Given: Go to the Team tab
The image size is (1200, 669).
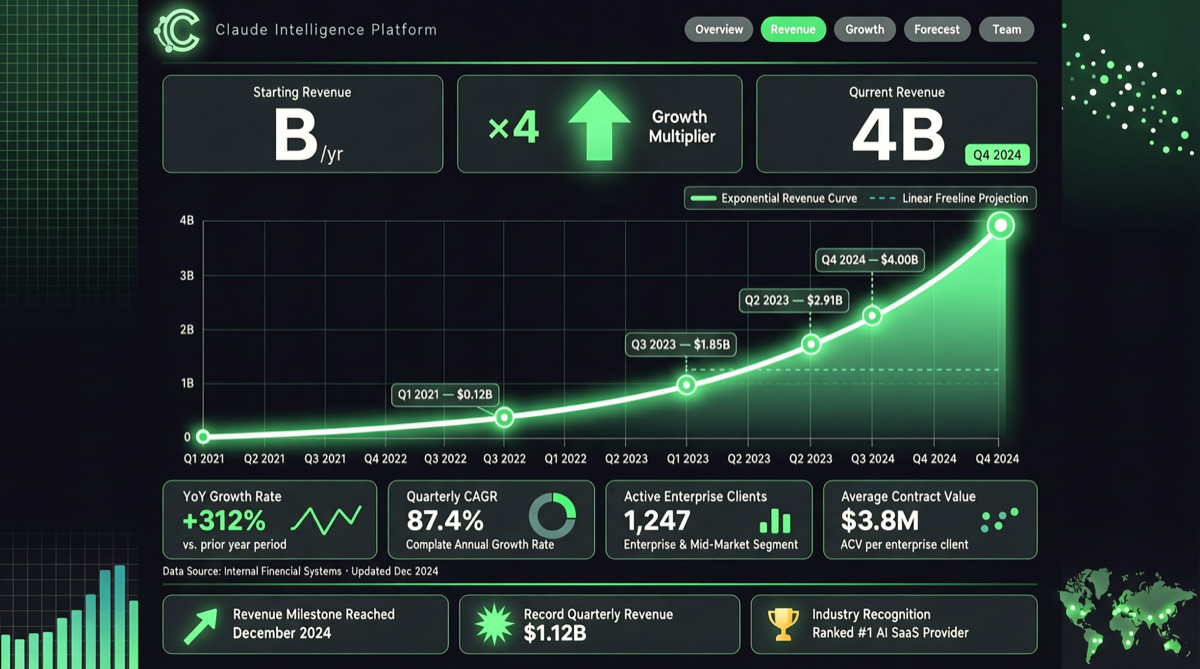Looking at the screenshot, I should tap(1007, 29).
